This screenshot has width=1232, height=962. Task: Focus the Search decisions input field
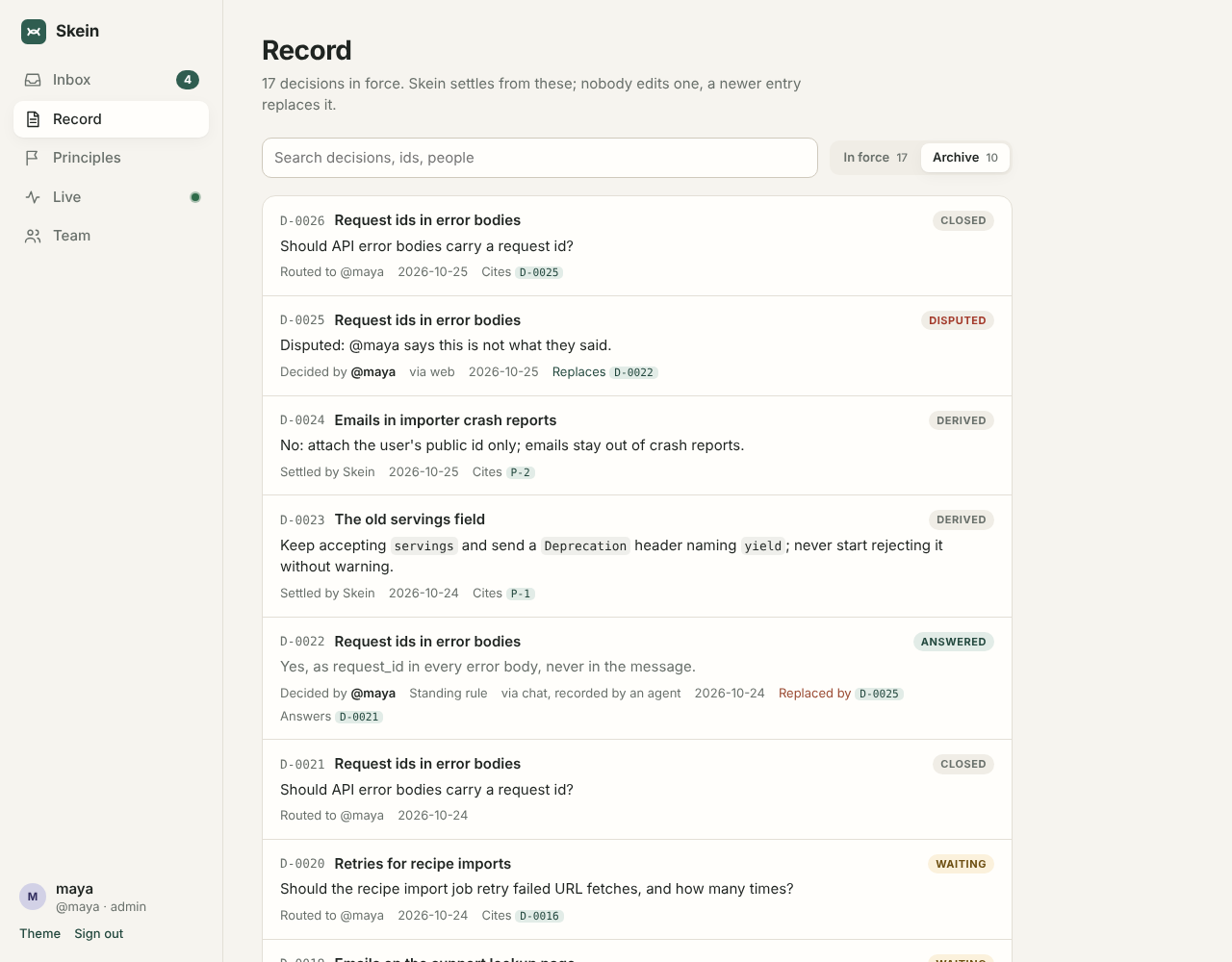click(x=540, y=158)
